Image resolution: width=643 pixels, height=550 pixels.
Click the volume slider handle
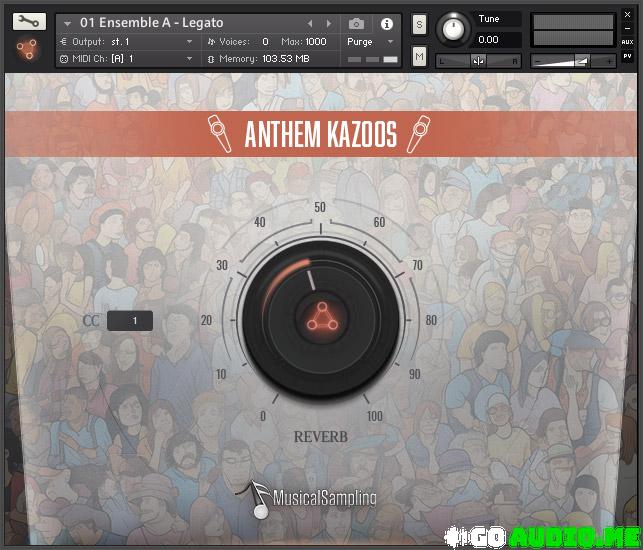click(581, 61)
